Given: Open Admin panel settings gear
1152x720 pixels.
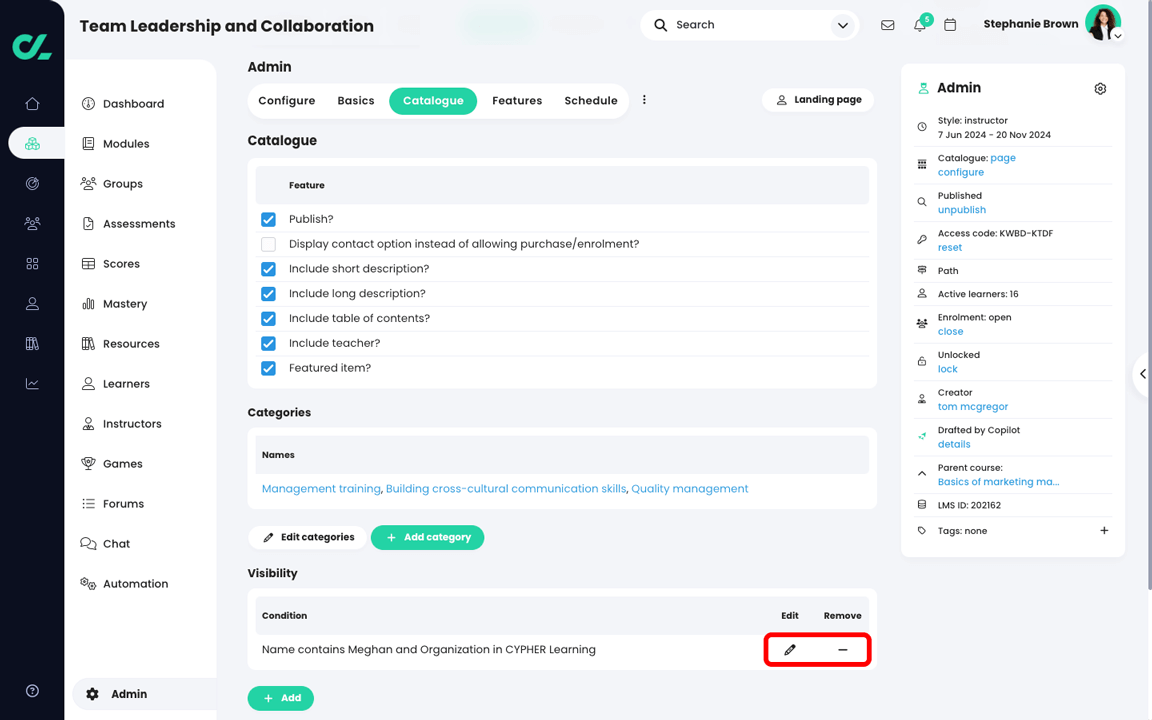Looking at the screenshot, I should 1100,88.
